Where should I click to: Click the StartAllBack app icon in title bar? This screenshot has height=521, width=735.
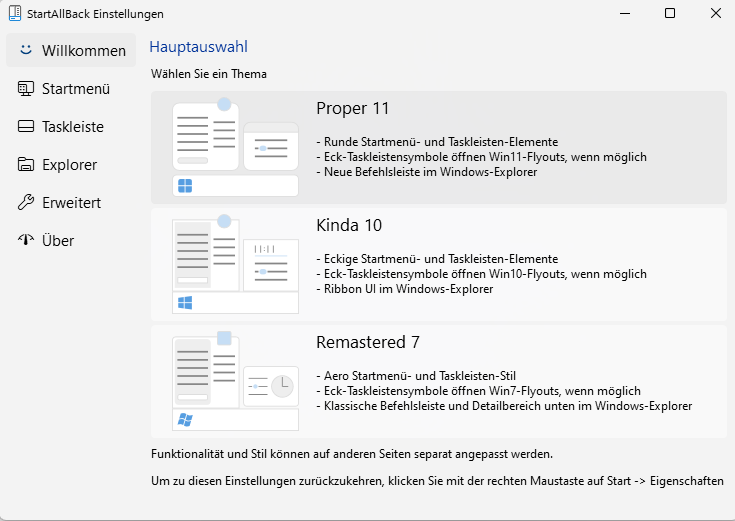click(x=15, y=14)
